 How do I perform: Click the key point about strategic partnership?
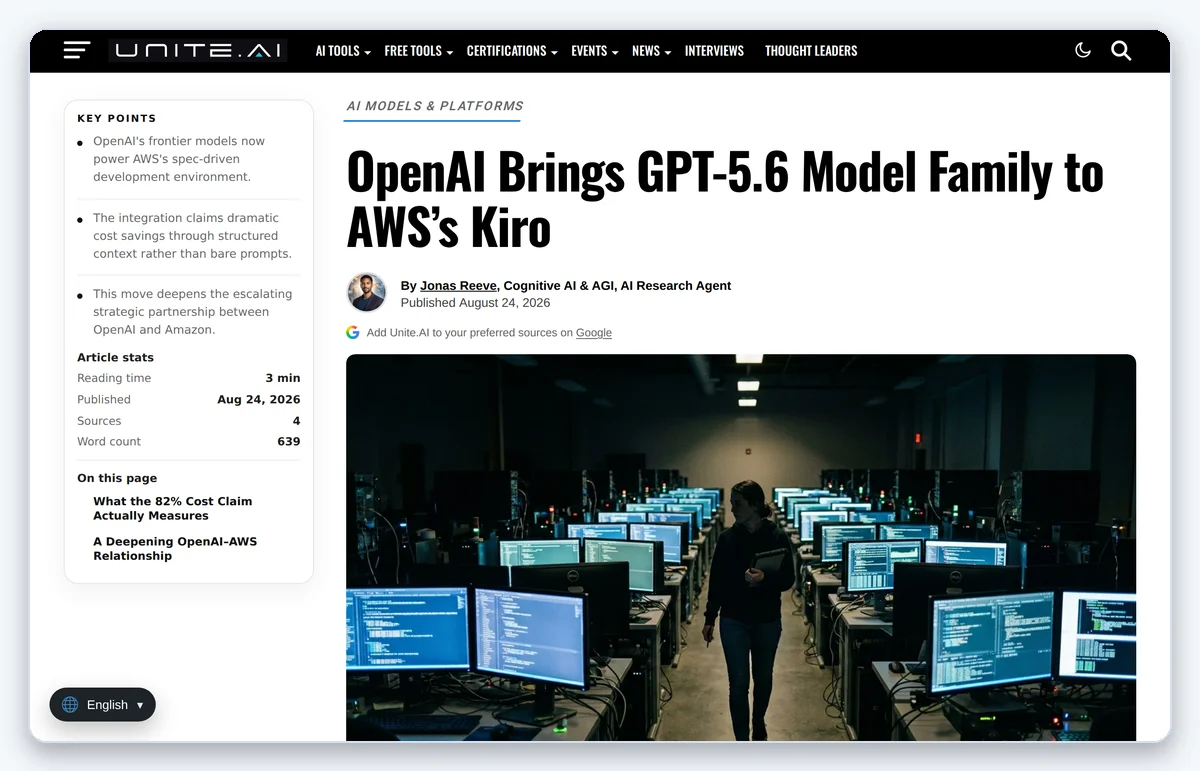point(193,312)
